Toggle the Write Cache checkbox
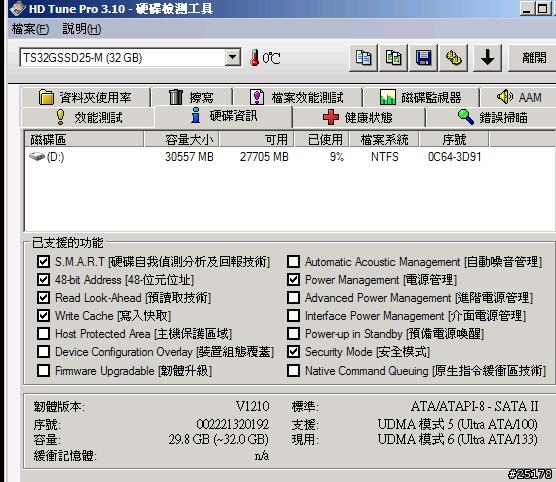 pos(43,316)
